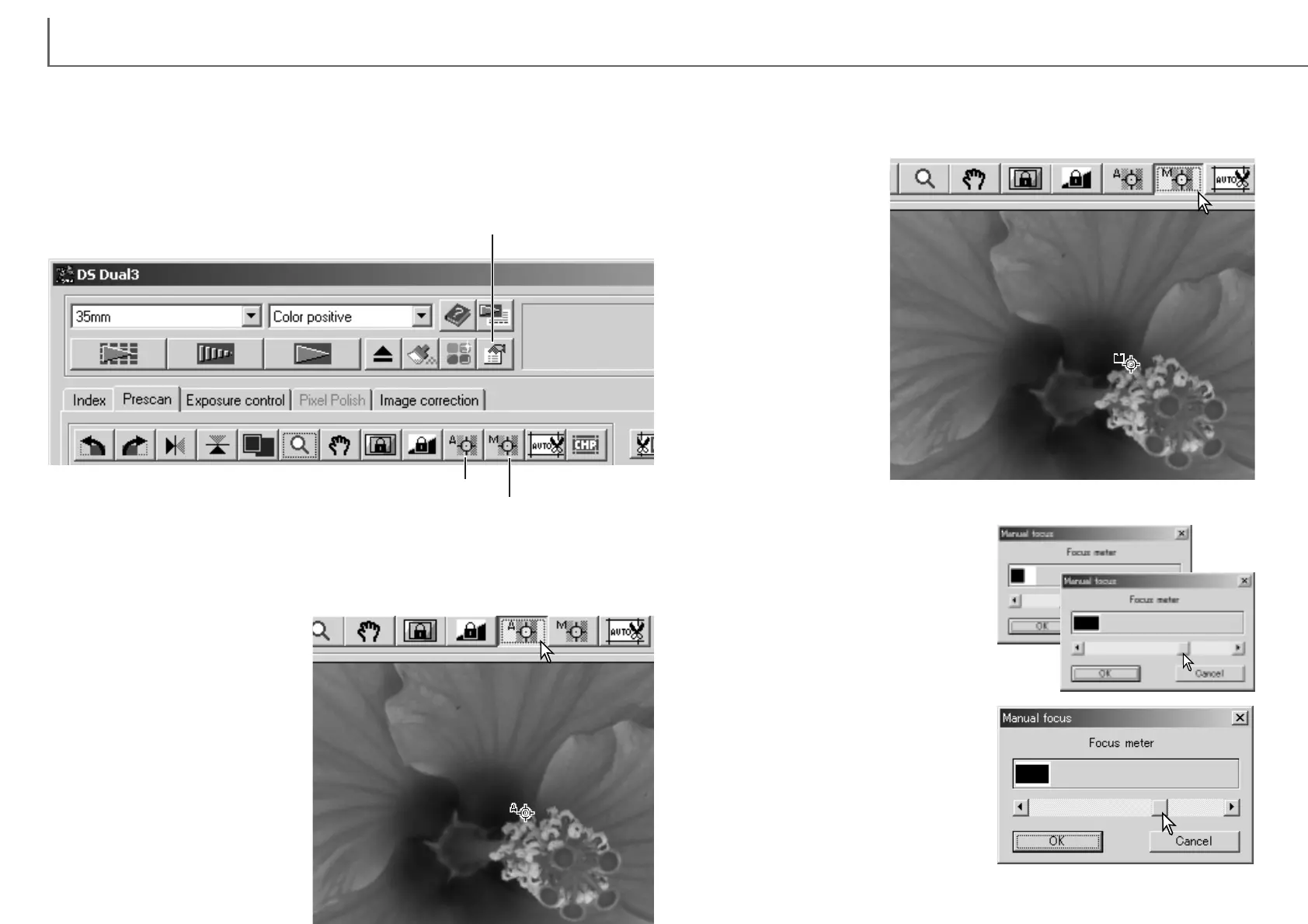1308x924 pixels.
Task: Click right slider arrow in large Manual focus dialog
Action: coord(1232,808)
